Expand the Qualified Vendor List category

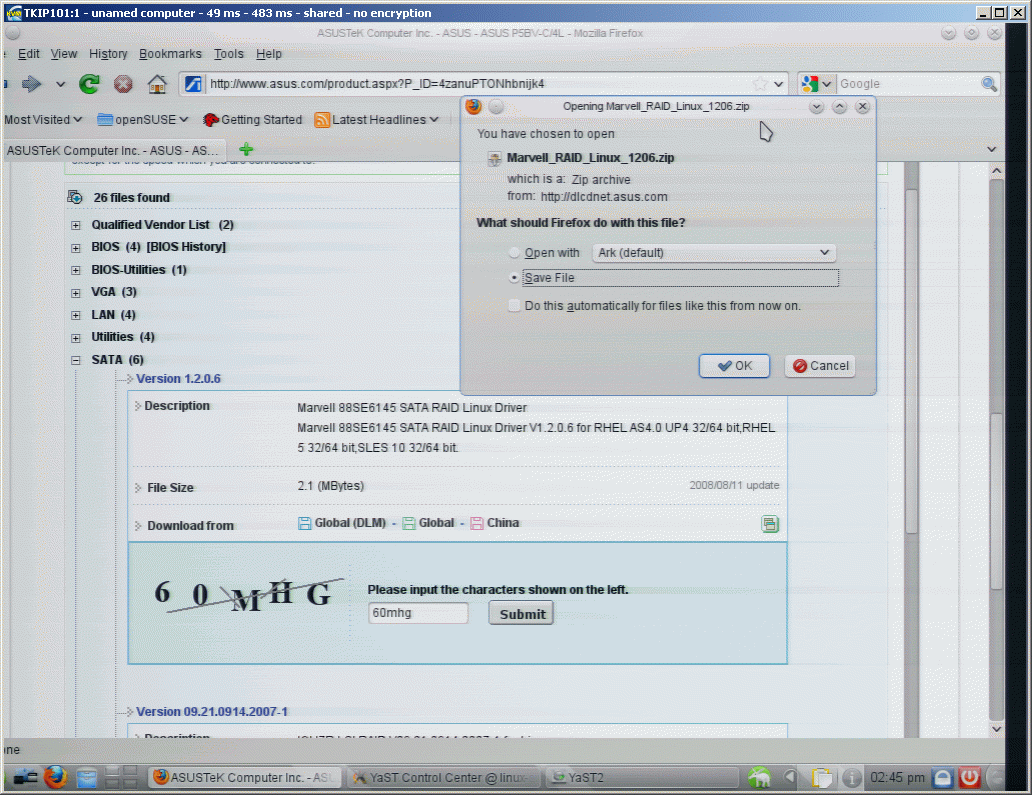(76, 225)
